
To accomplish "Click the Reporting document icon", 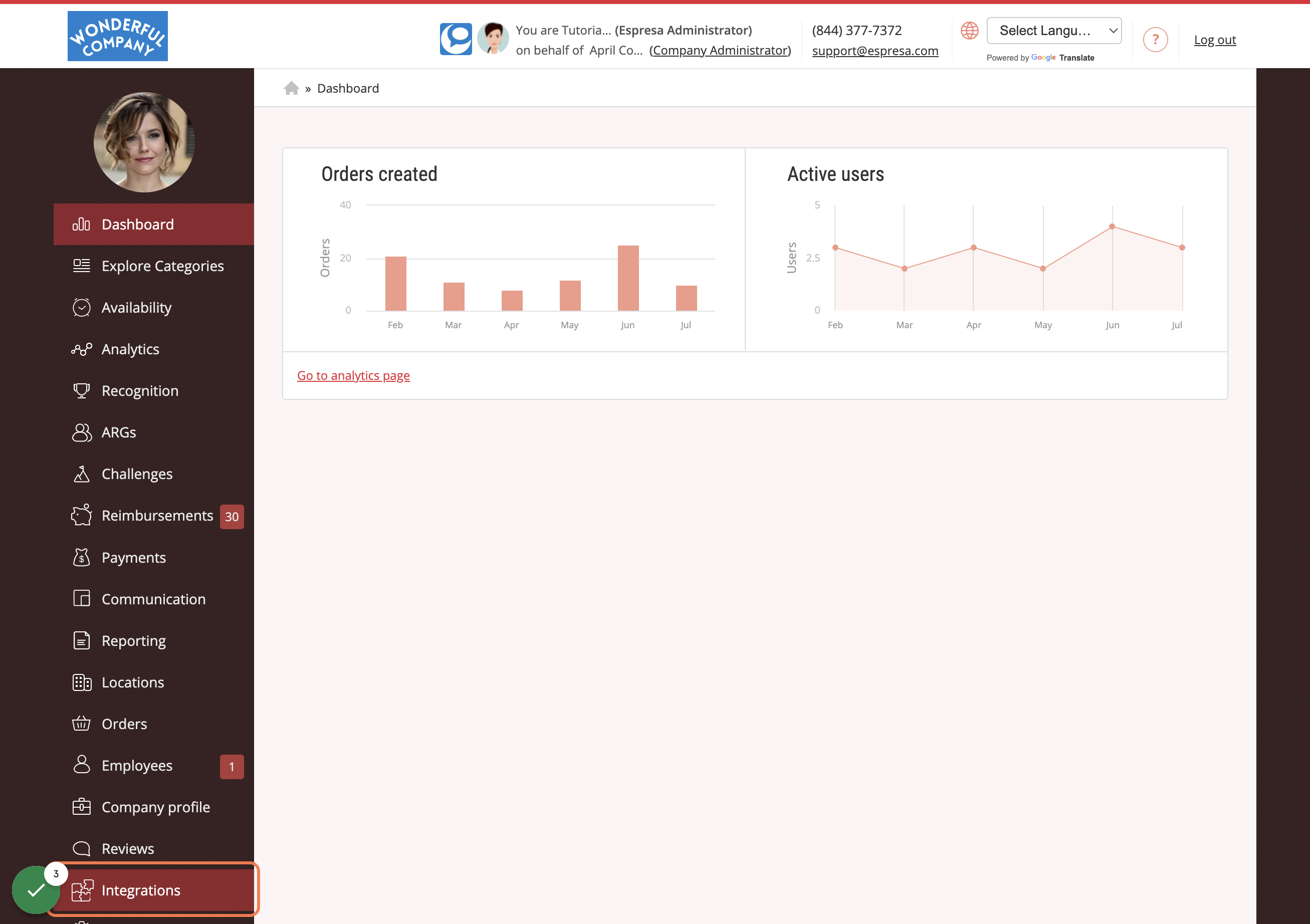I will (81, 640).
